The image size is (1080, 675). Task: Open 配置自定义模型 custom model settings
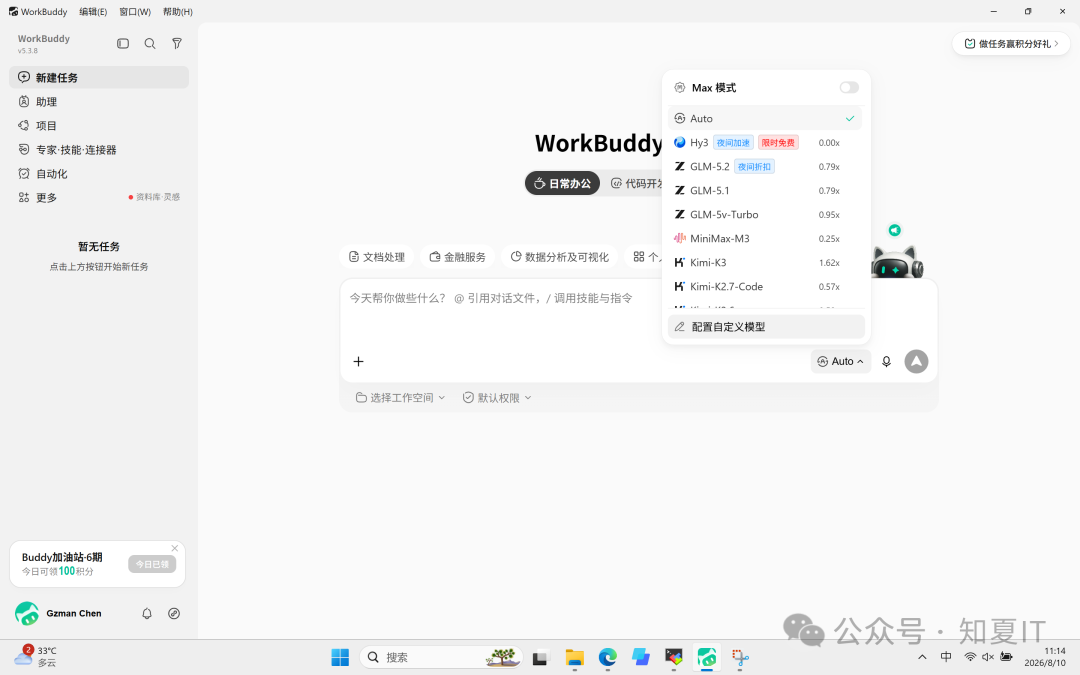tap(766, 326)
